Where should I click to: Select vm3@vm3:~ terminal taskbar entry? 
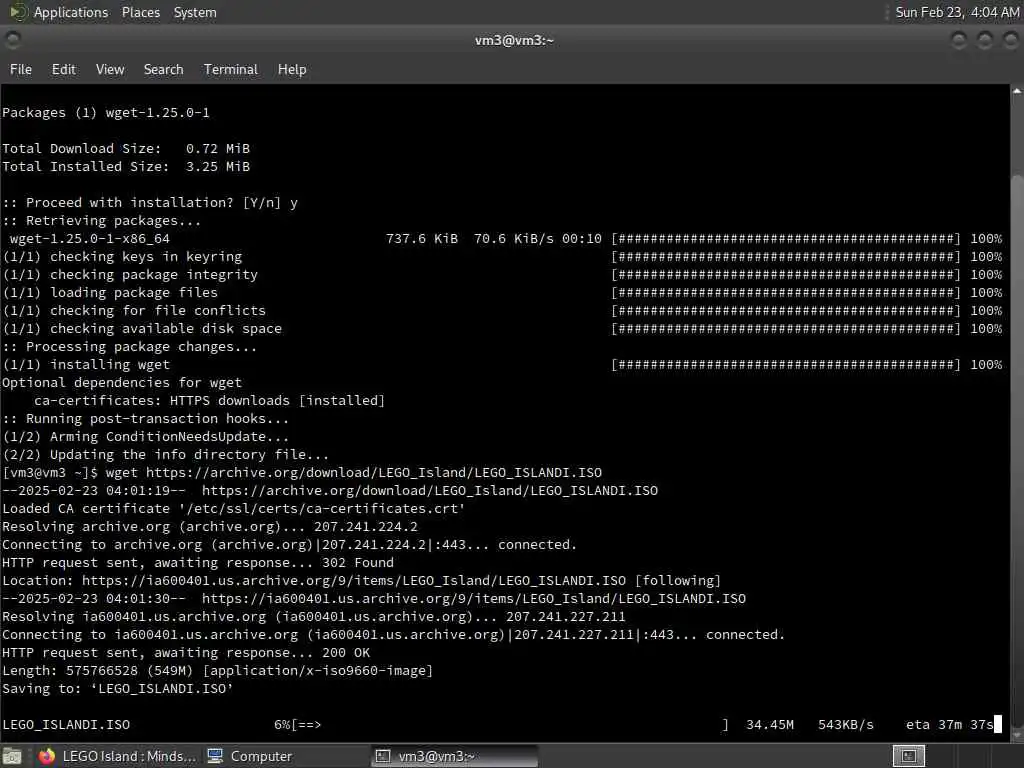tap(455, 756)
